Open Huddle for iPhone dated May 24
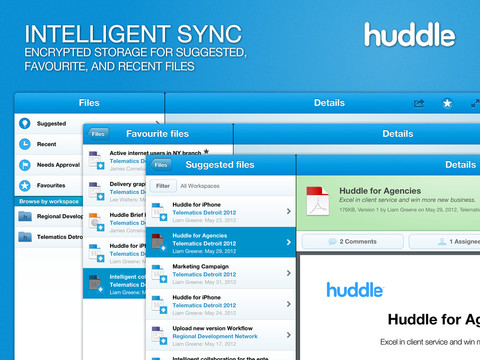The width and height of the screenshot is (480, 360). (221, 304)
